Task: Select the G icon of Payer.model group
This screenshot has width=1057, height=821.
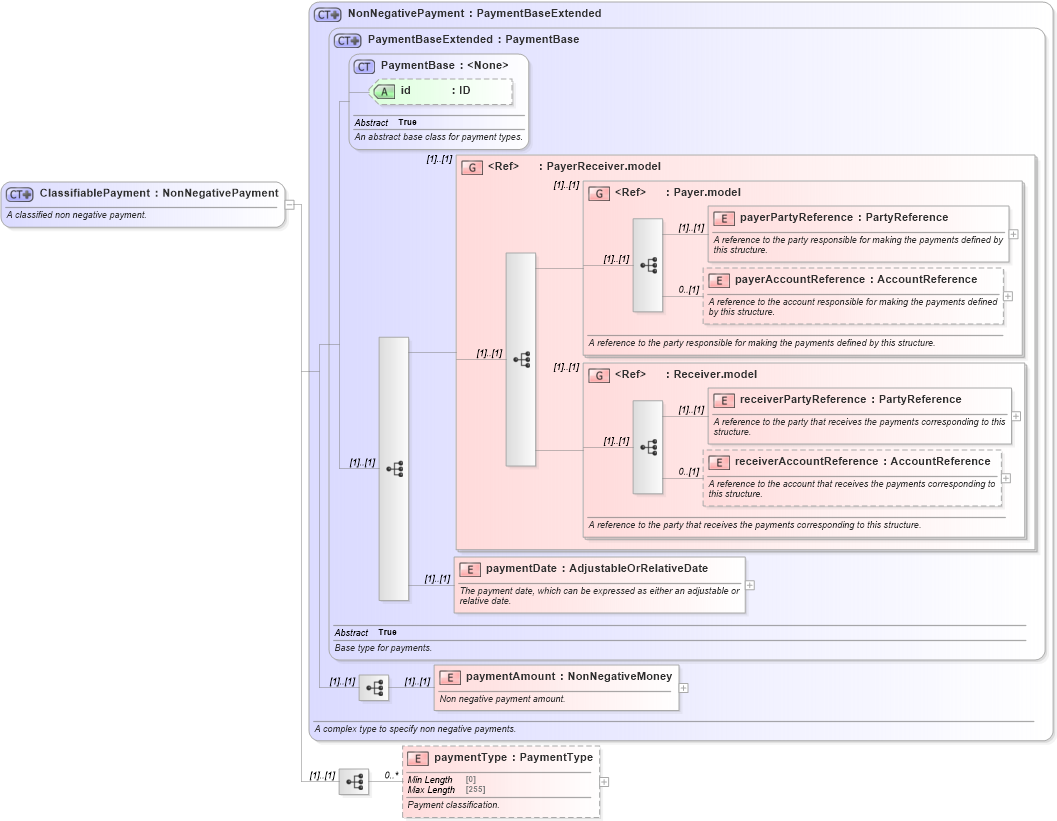Action: (600, 192)
